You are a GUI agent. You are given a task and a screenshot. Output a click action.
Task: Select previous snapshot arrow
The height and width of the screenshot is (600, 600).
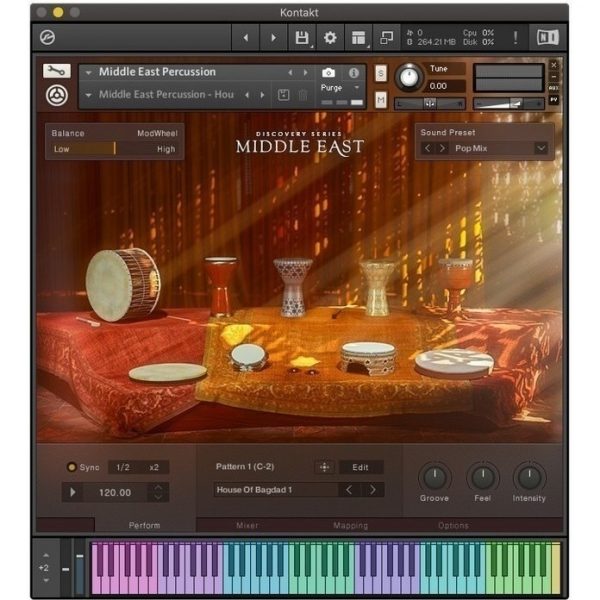pyautogui.click(x=247, y=95)
